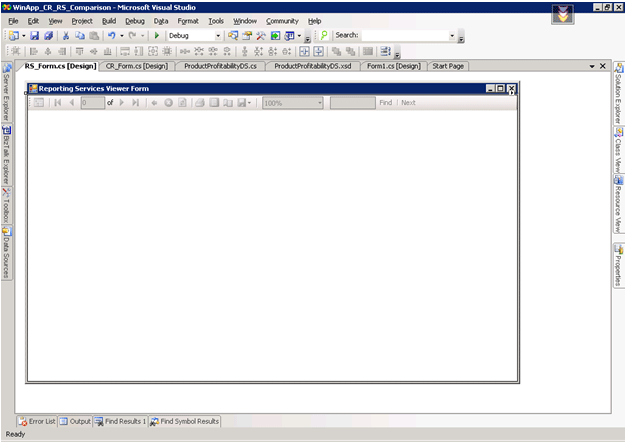
Task: Click the Save All icon
Action: (48, 36)
